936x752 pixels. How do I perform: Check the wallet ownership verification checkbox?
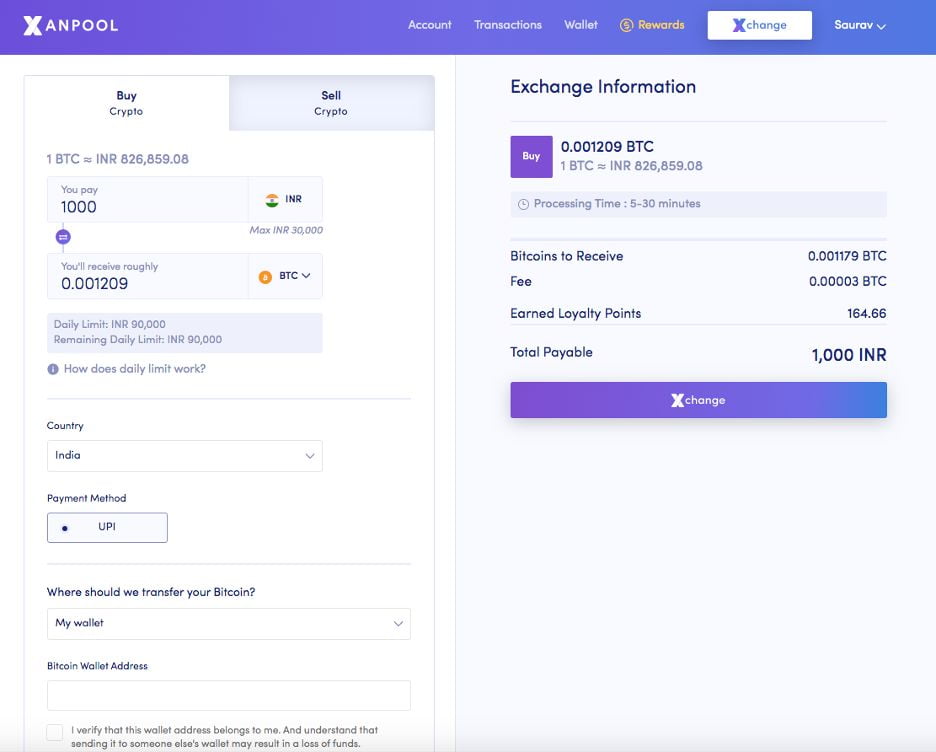pos(55,733)
